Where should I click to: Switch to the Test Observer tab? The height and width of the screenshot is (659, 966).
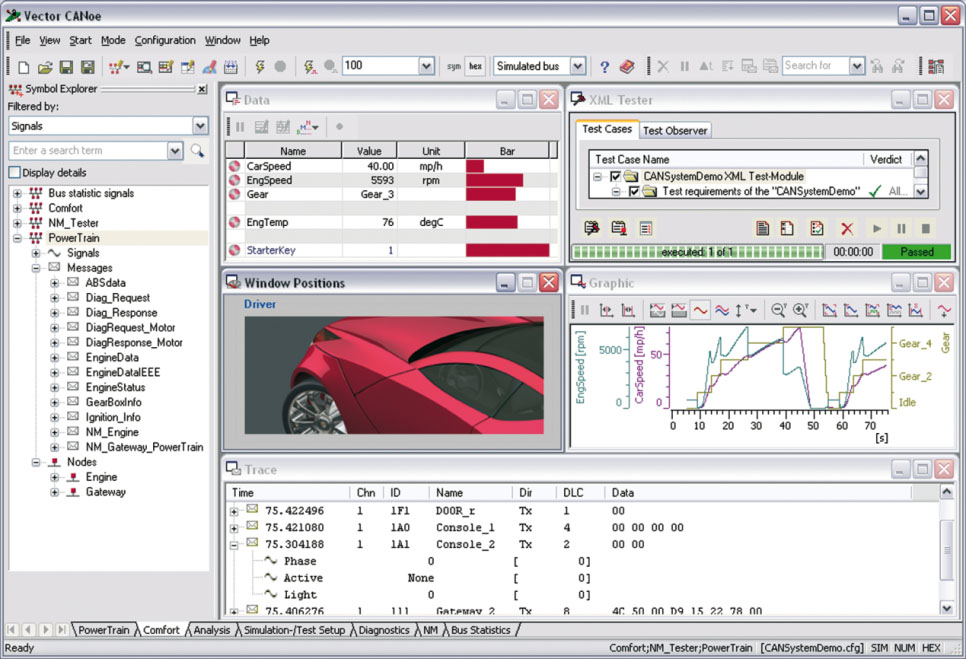(674, 130)
